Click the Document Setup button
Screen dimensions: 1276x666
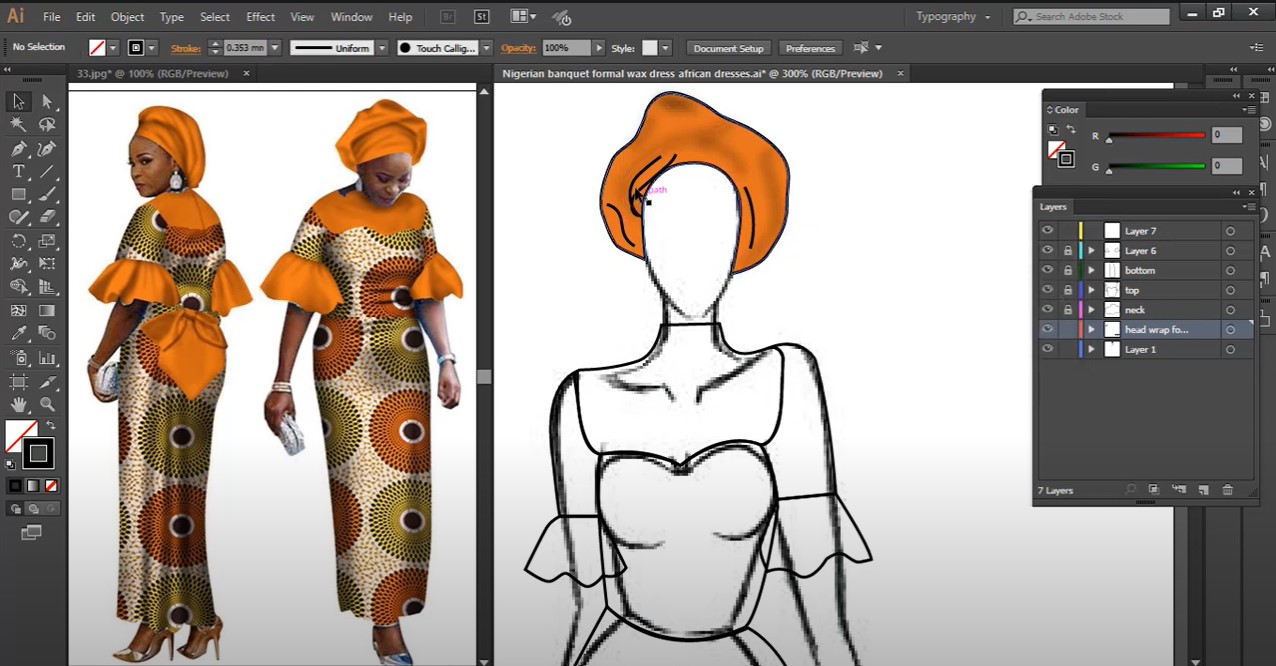[728, 48]
